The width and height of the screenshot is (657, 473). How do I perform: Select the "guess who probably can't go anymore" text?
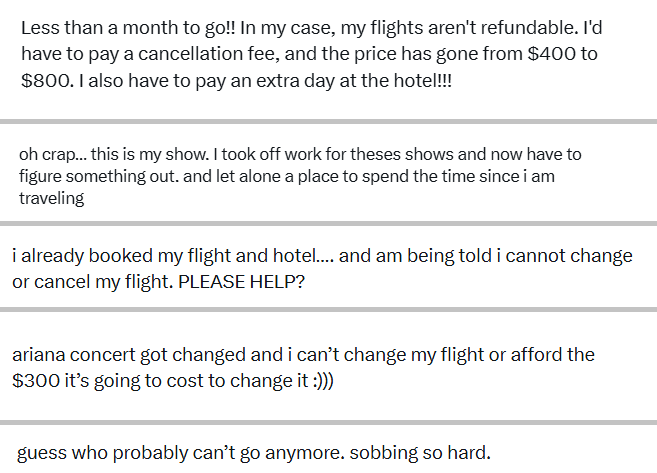tap(181, 452)
